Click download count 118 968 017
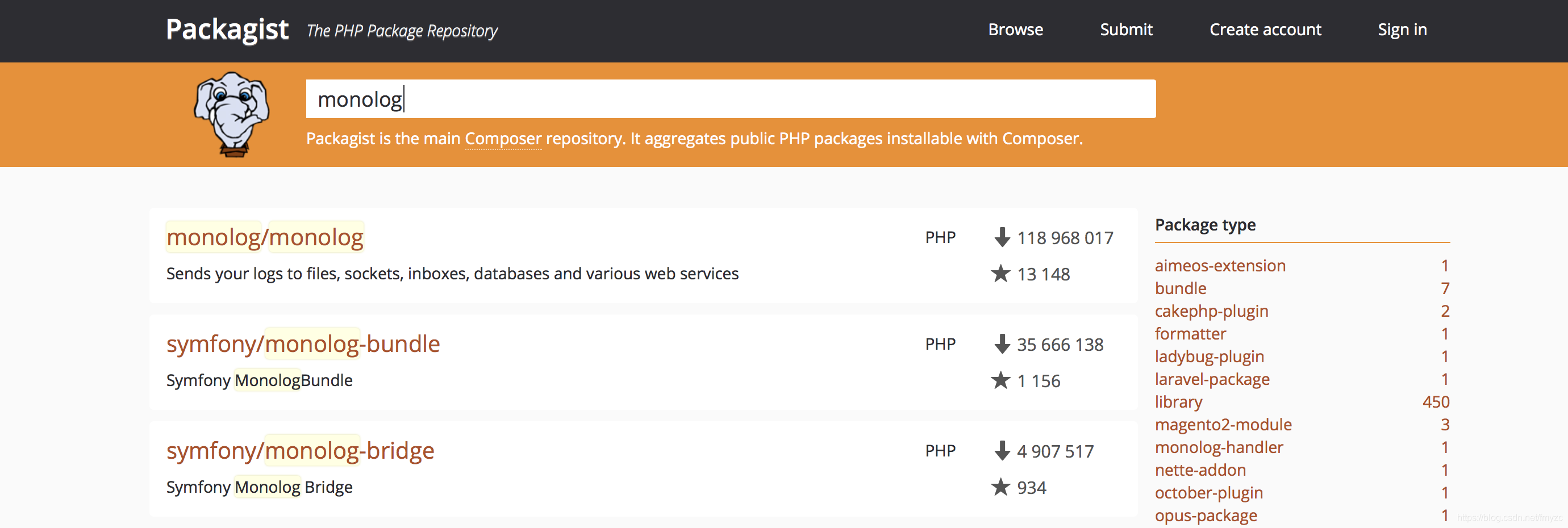 1065,238
